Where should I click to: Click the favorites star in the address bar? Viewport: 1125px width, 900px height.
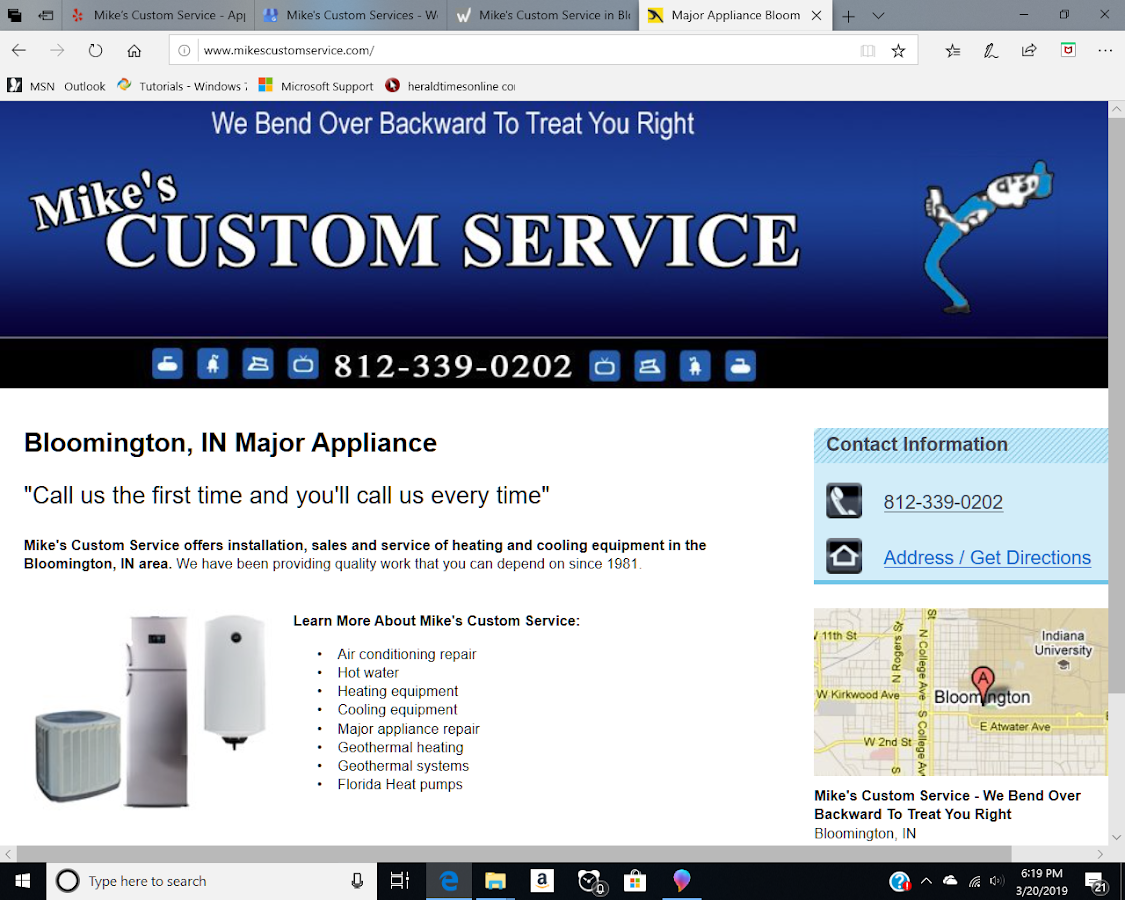coord(898,50)
